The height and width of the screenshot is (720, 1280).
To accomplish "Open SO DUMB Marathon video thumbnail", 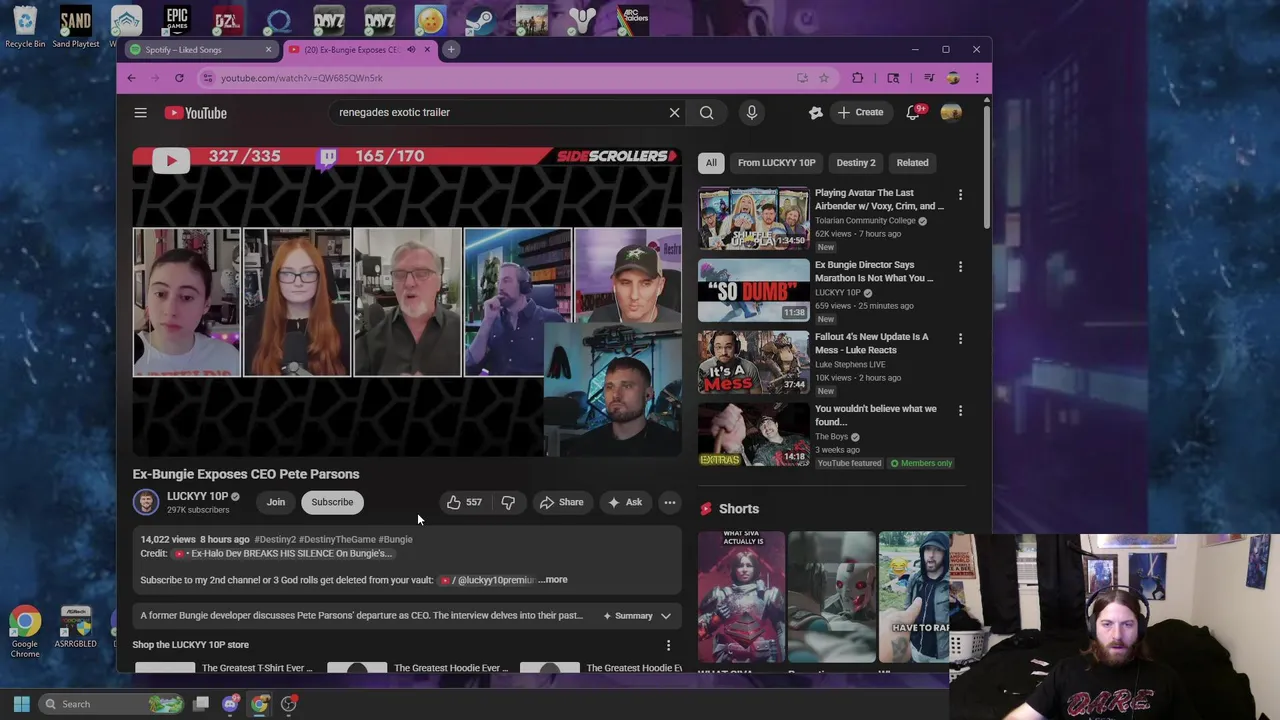I will [x=754, y=290].
